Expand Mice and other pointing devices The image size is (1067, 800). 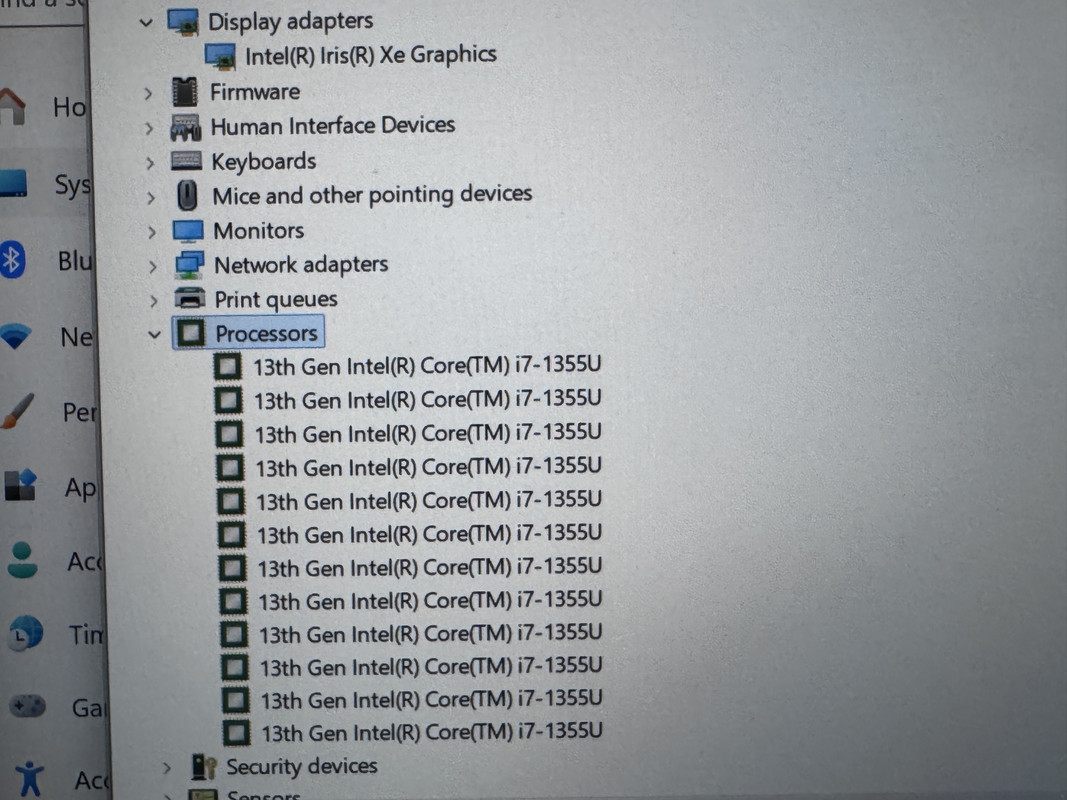151,198
